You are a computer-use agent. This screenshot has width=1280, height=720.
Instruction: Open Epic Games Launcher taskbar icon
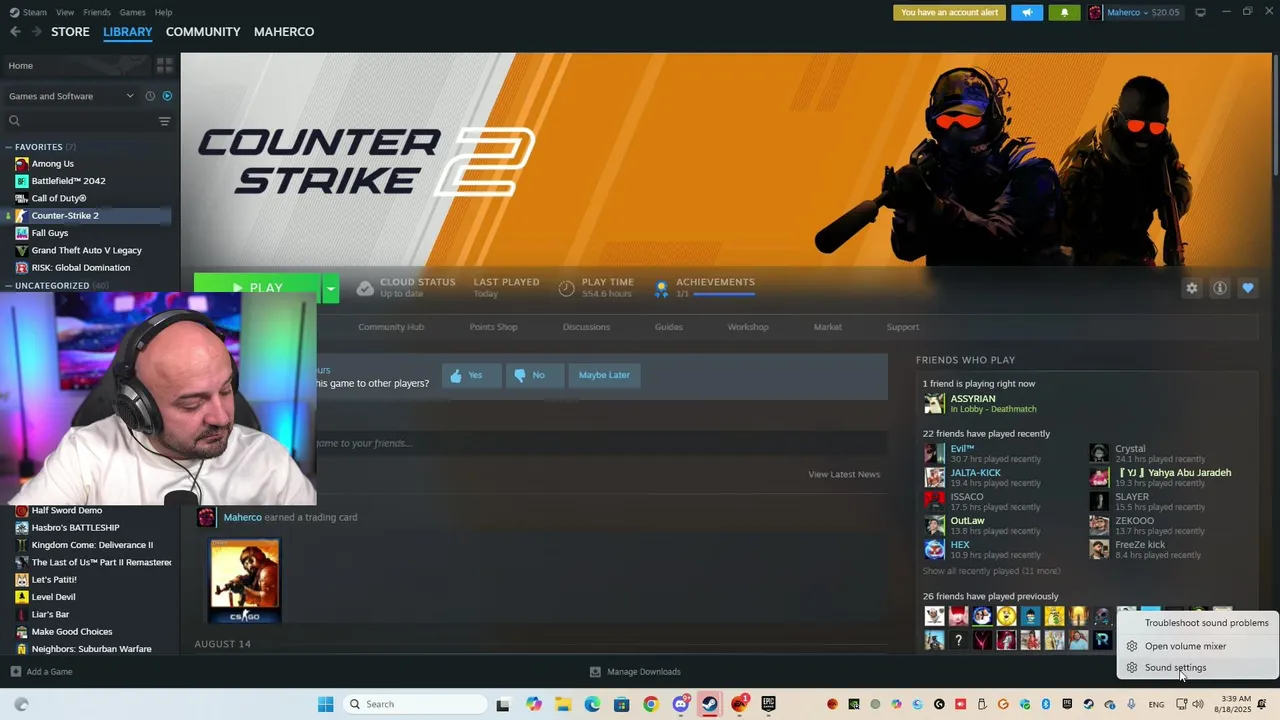point(768,704)
